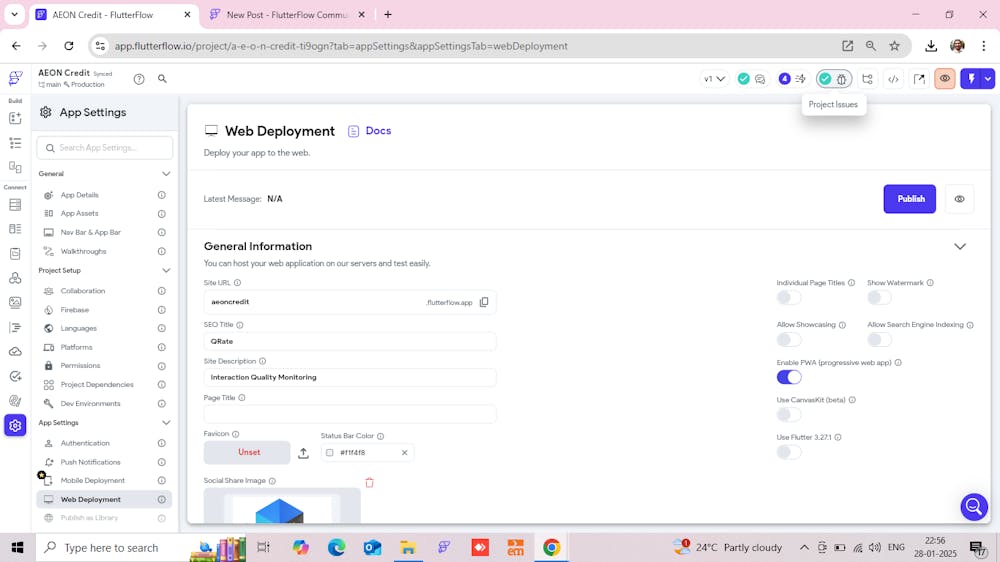Viewport: 1000px width, 562px height.
Task: Open Widget Tree icon in left rail
Action: click(x=15, y=143)
